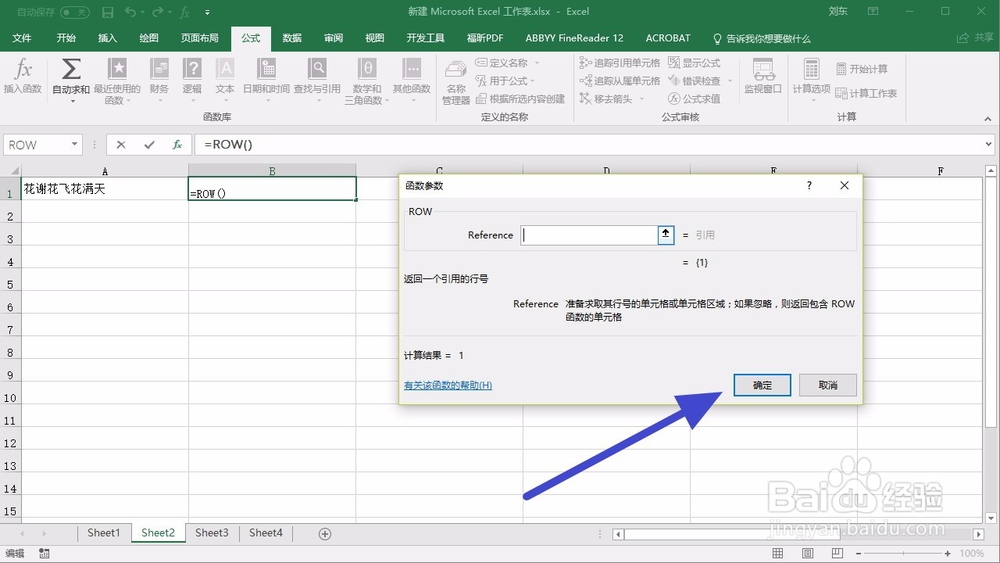This screenshot has height=563, width=1000.
Task: Close the Function Arguments dialog with X
Action: pyautogui.click(x=844, y=186)
